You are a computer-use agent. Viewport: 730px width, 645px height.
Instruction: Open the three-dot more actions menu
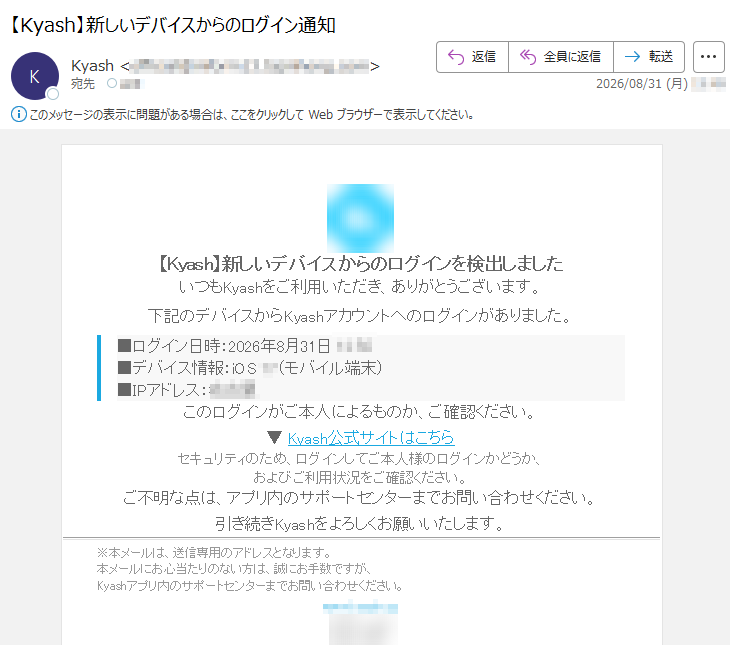coord(709,57)
